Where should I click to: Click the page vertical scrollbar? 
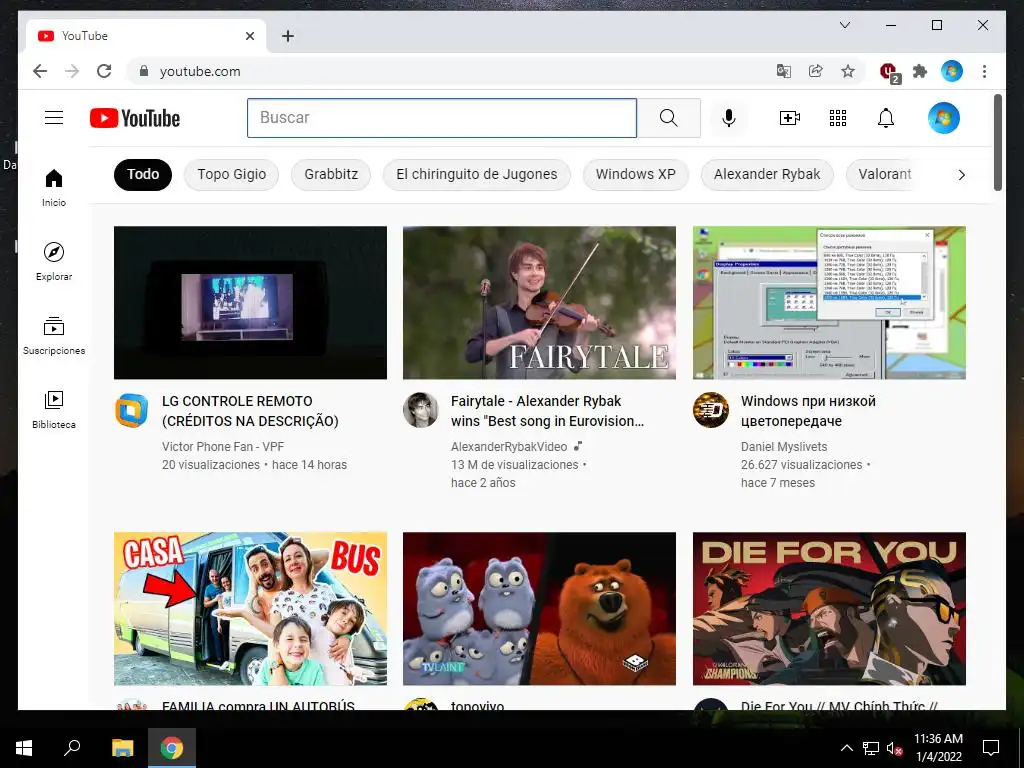pyautogui.click(x=997, y=142)
